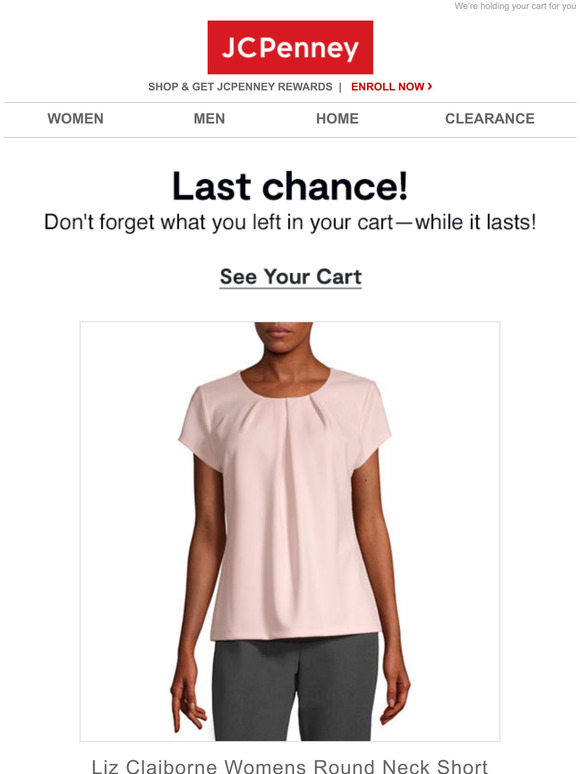
Task: Click the red chevron after ENROLL NOW
Action: click(430, 86)
